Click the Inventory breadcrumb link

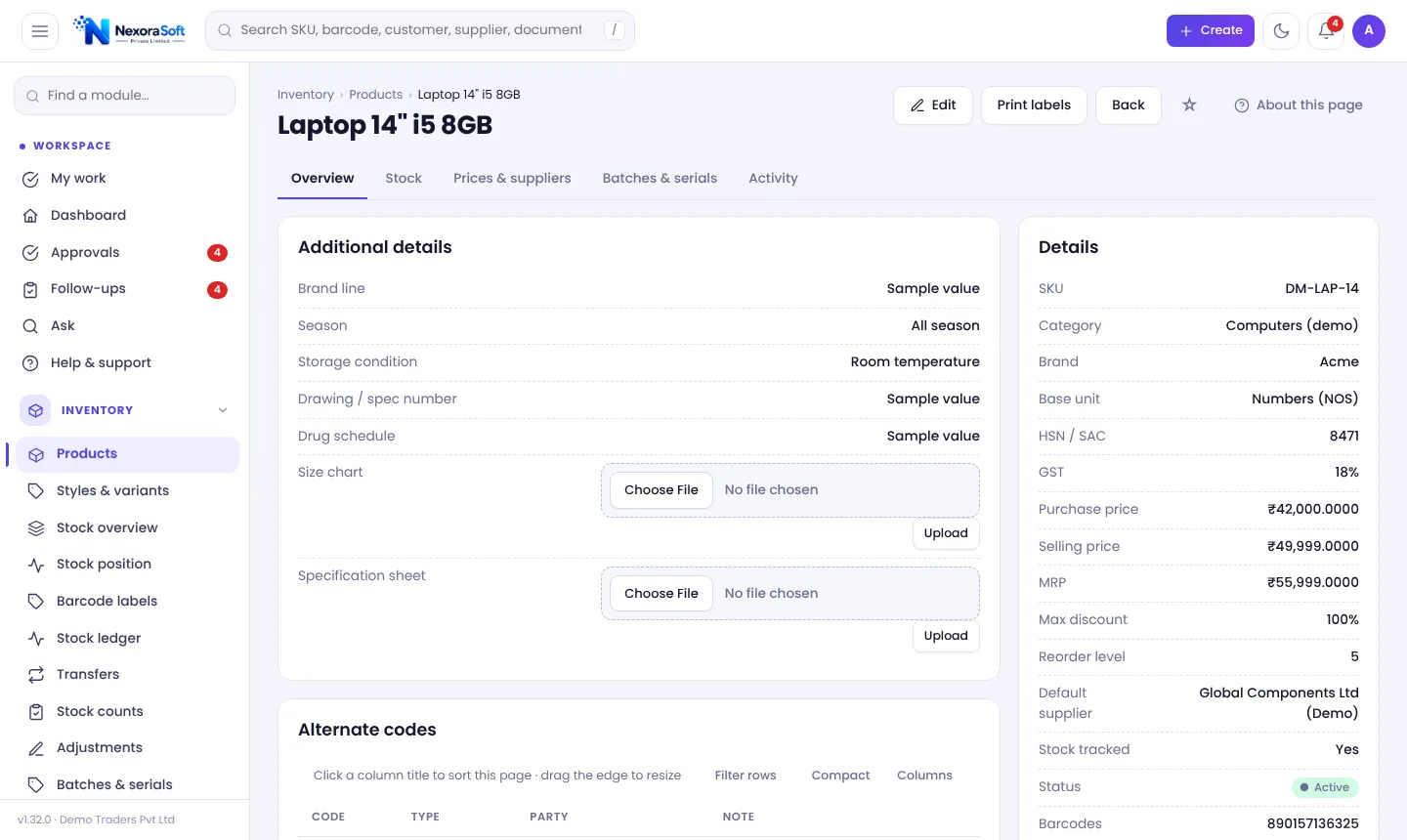[306, 95]
